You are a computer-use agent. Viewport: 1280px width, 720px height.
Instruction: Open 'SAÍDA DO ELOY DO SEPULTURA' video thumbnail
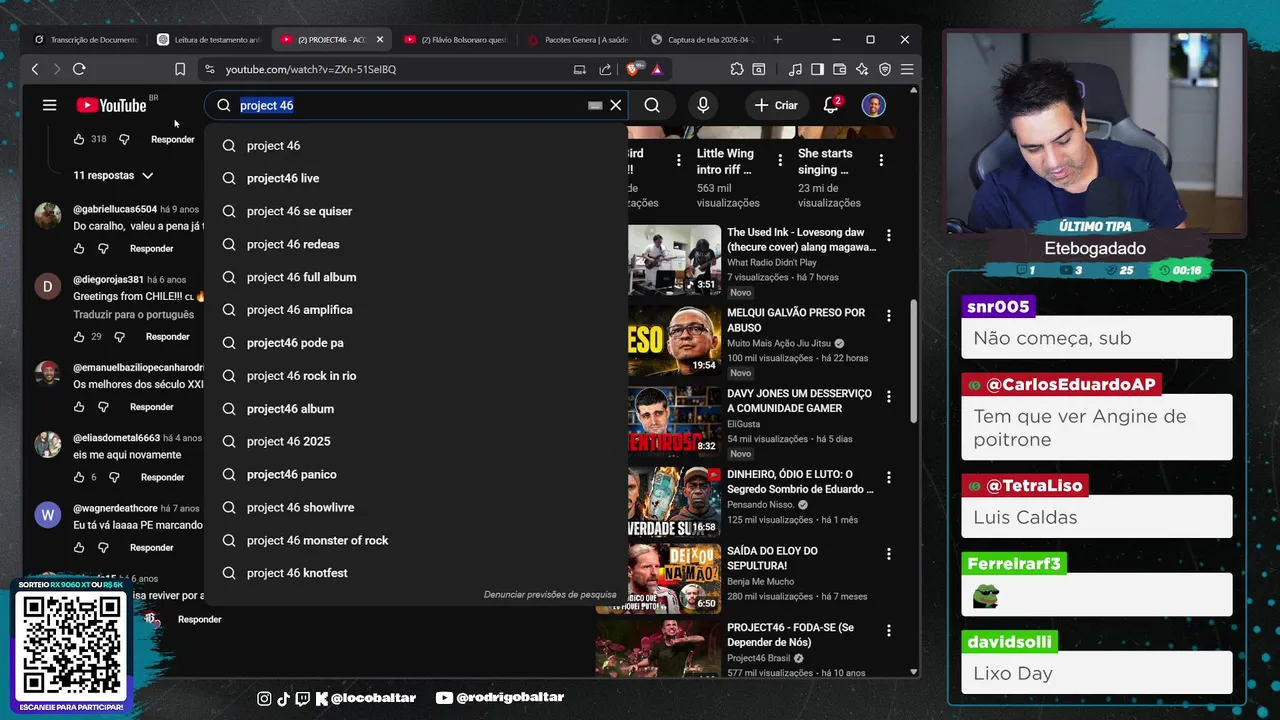point(673,578)
